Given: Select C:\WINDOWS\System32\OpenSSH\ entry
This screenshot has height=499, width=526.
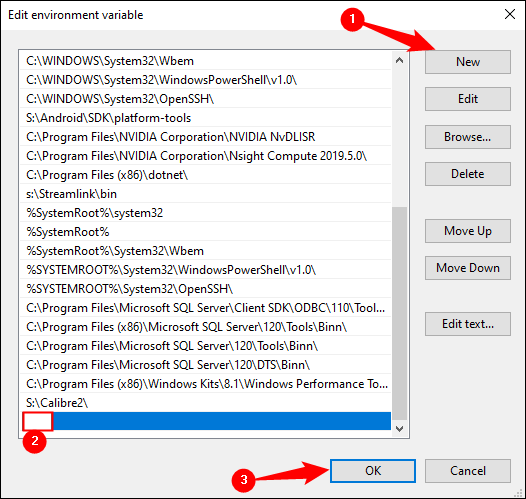Looking at the screenshot, I should pos(205,99).
